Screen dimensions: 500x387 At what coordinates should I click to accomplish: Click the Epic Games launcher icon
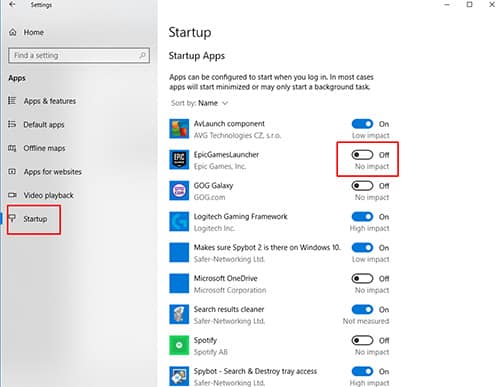(x=179, y=160)
